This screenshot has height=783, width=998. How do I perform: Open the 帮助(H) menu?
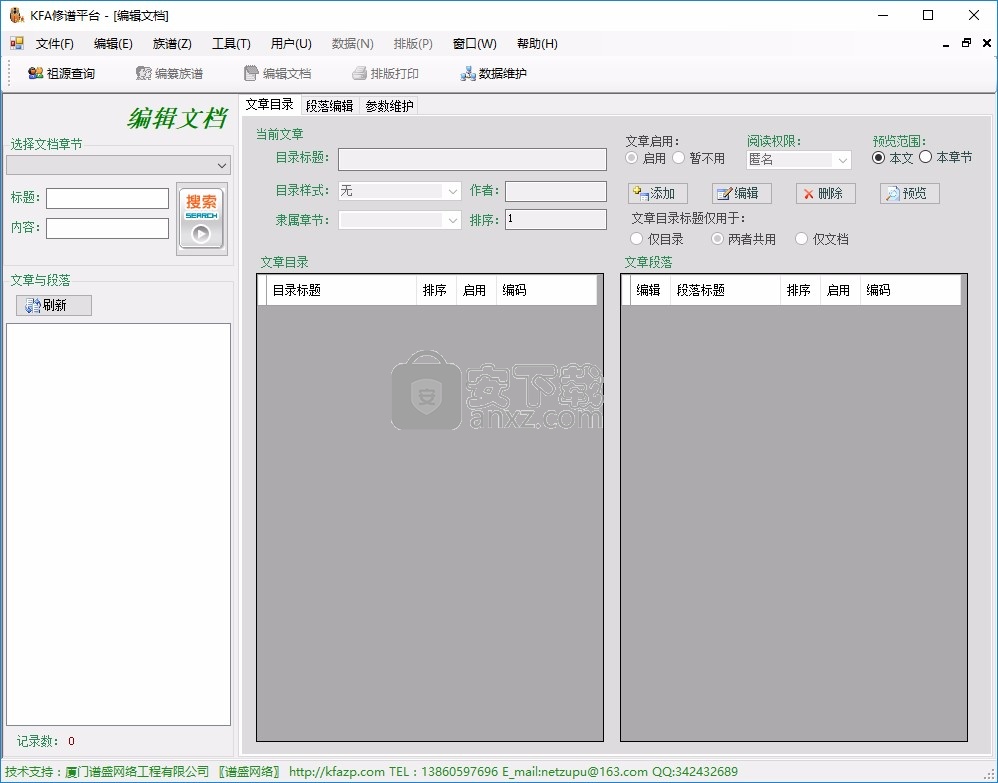coord(537,43)
